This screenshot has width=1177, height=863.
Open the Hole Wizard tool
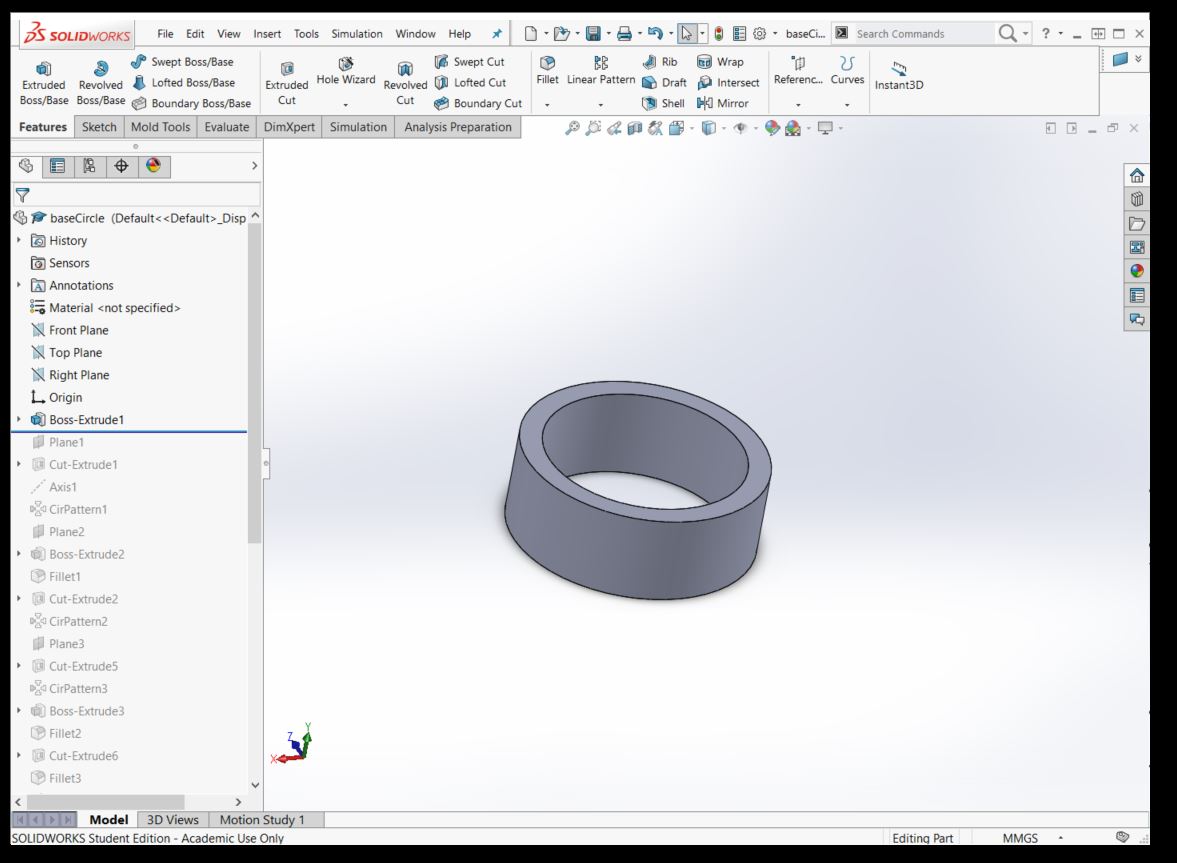345,71
